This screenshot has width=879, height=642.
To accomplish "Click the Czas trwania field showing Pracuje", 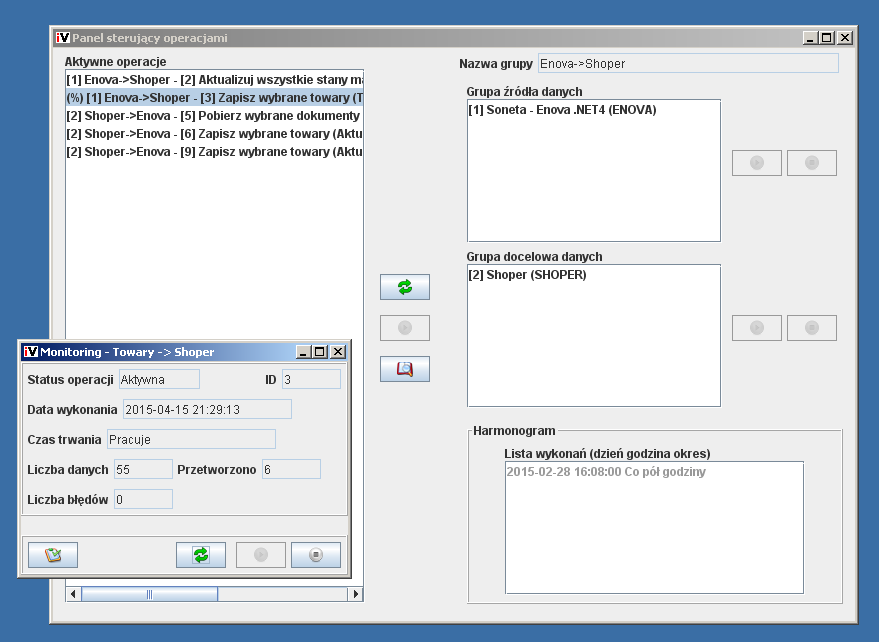I will (191, 440).
